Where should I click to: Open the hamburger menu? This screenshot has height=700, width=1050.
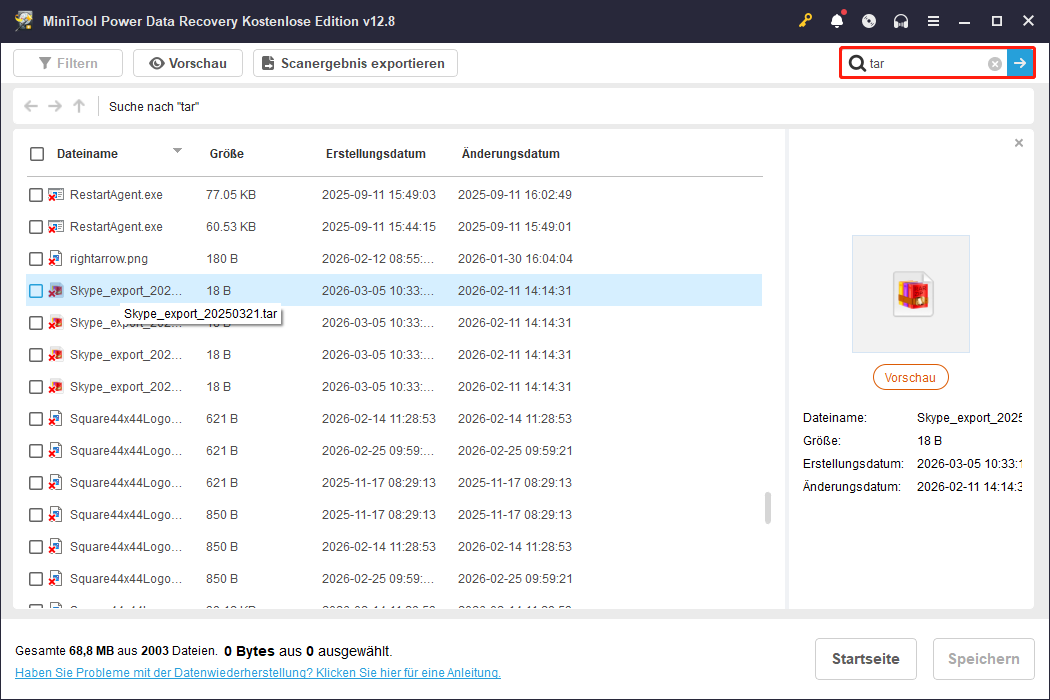pos(933,20)
